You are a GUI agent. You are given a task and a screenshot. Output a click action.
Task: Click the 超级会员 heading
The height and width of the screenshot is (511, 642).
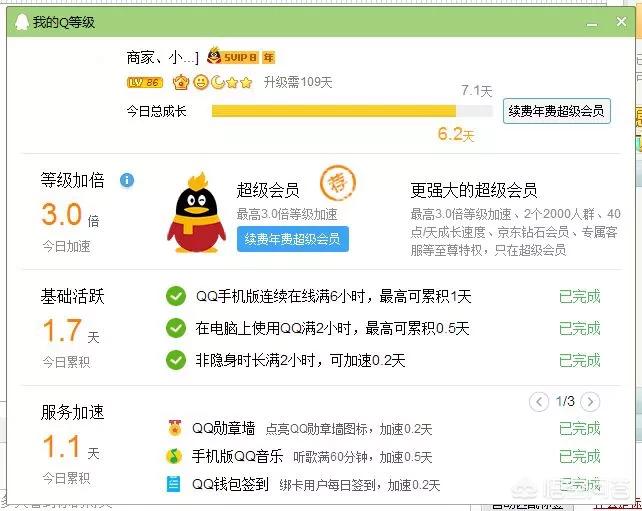coord(268,190)
